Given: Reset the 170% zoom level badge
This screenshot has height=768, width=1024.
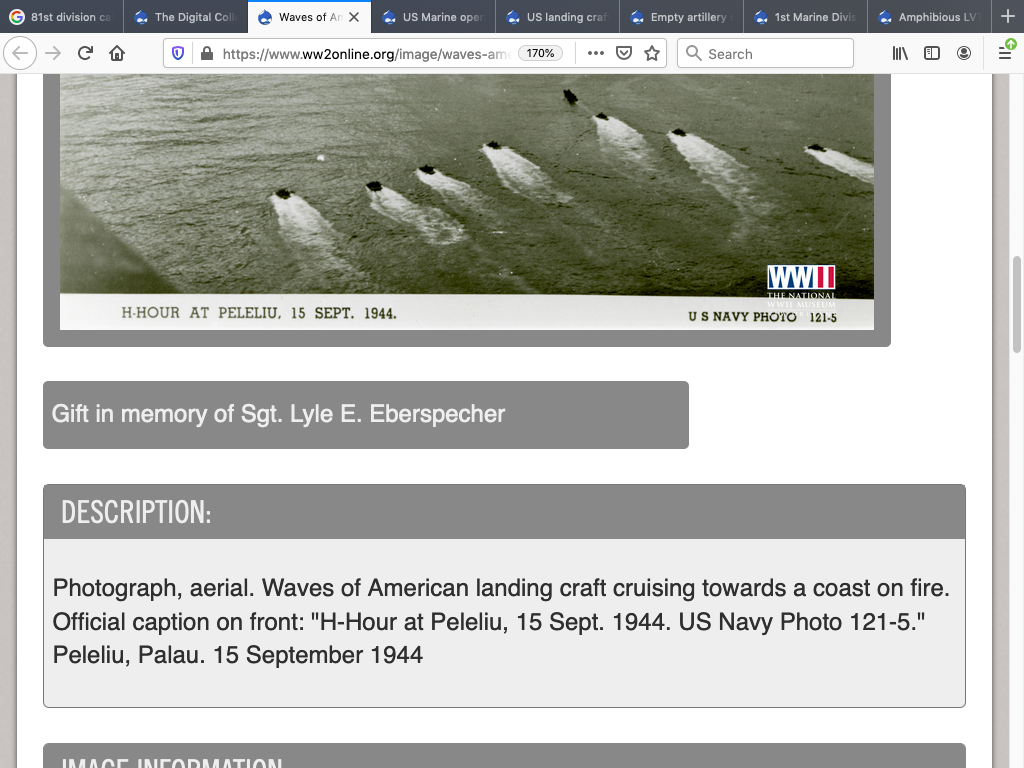Looking at the screenshot, I should pos(540,53).
